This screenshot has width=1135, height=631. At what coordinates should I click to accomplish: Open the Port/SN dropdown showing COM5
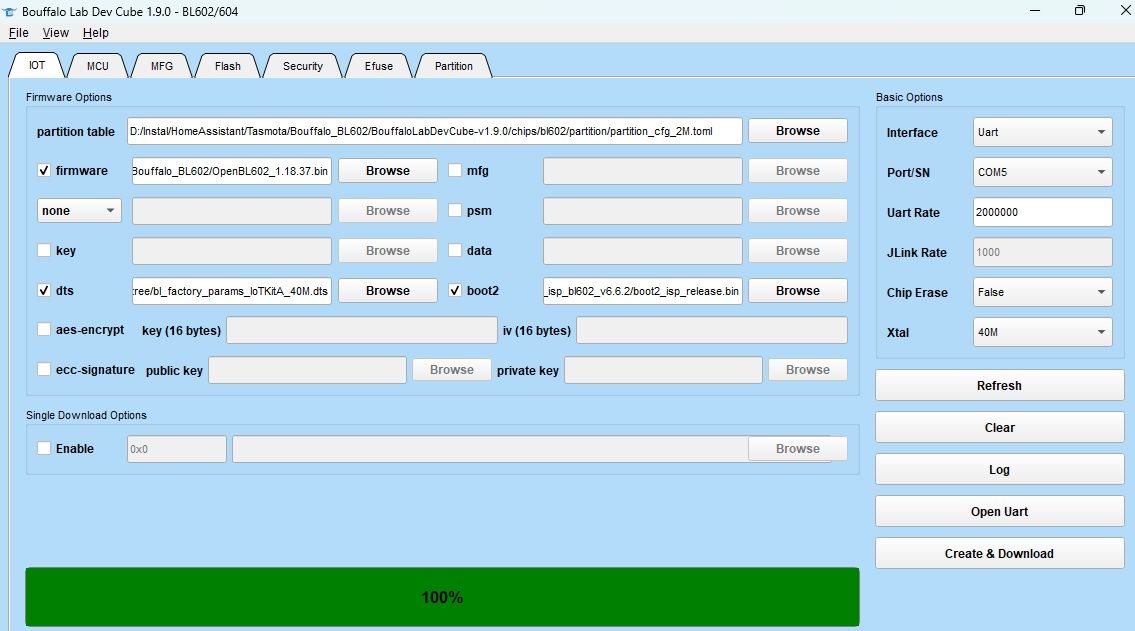(1042, 172)
